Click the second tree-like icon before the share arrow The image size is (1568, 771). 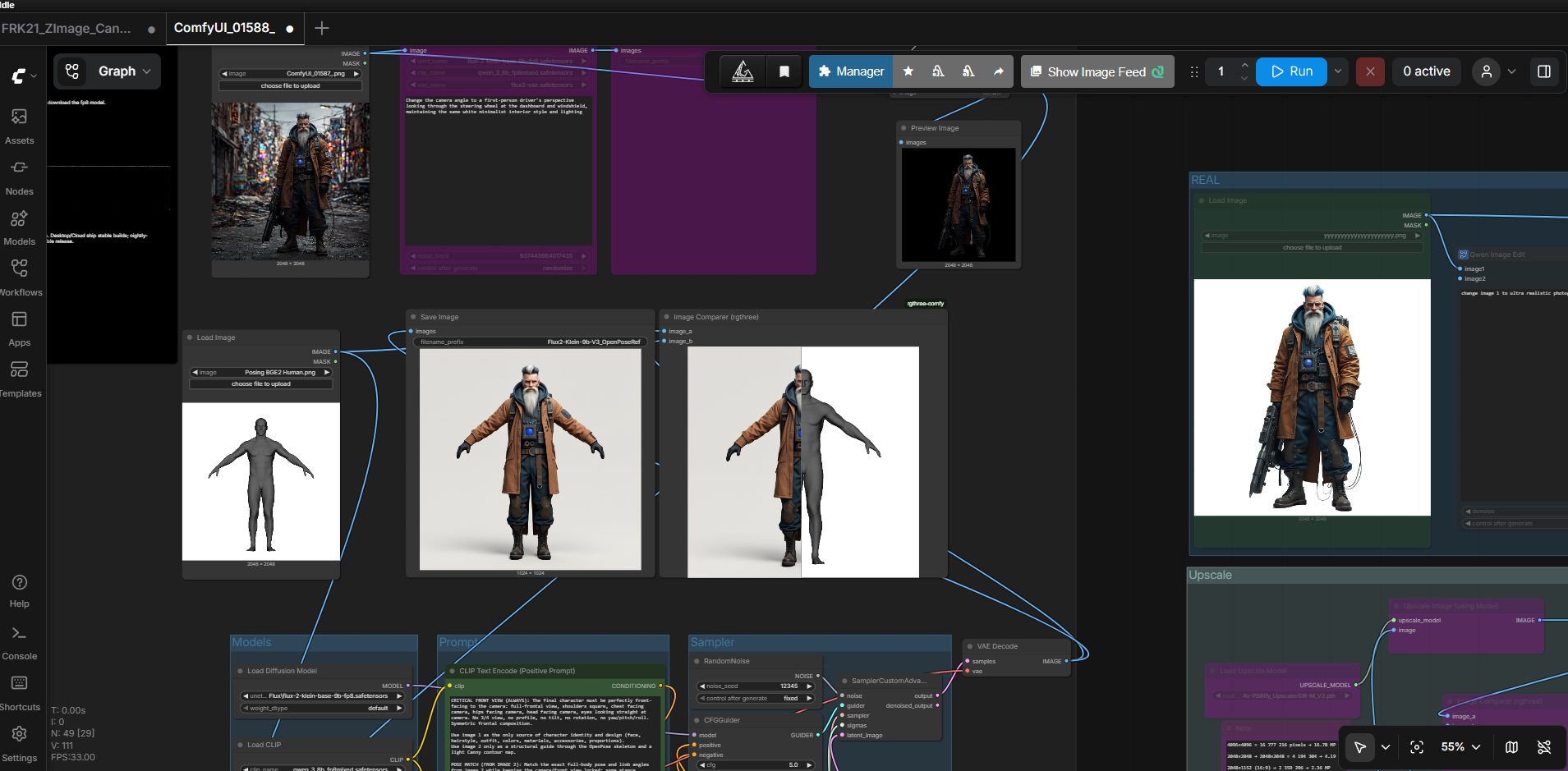pos(968,71)
